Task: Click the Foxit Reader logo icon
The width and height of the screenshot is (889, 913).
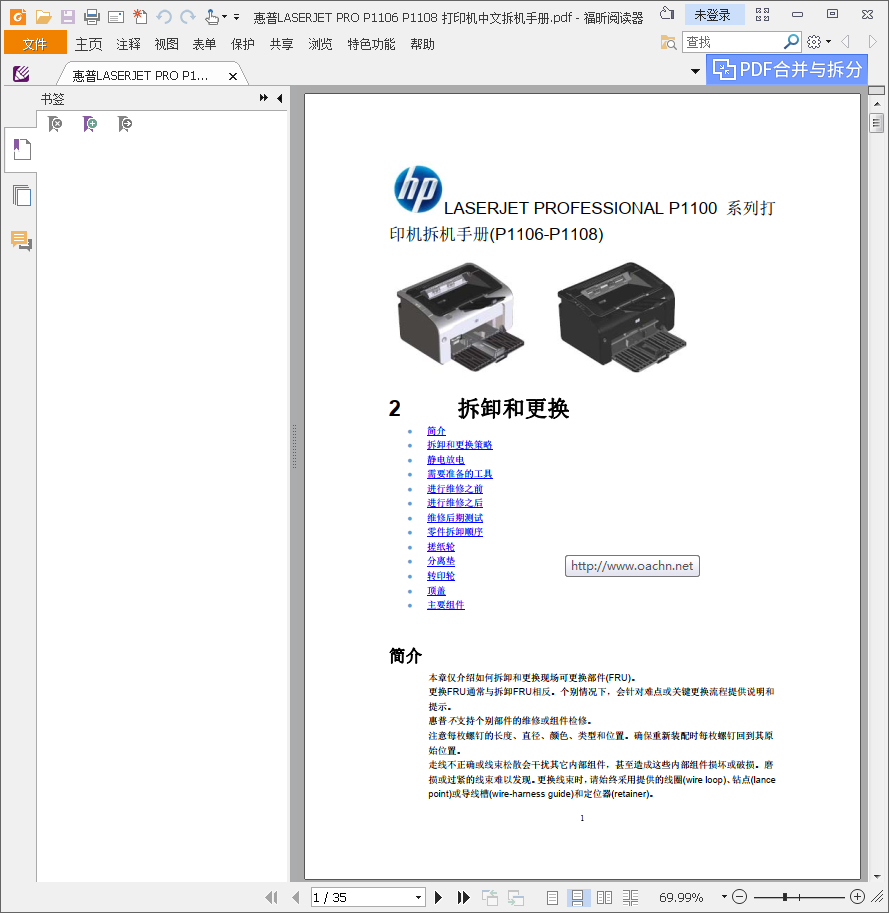Action: [x=17, y=16]
